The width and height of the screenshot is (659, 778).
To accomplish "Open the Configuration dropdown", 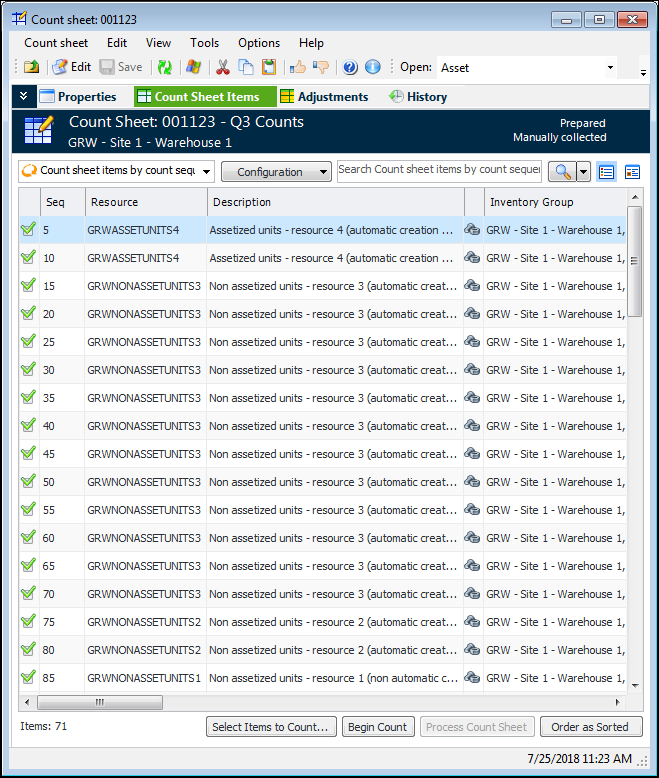I will pos(276,172).
